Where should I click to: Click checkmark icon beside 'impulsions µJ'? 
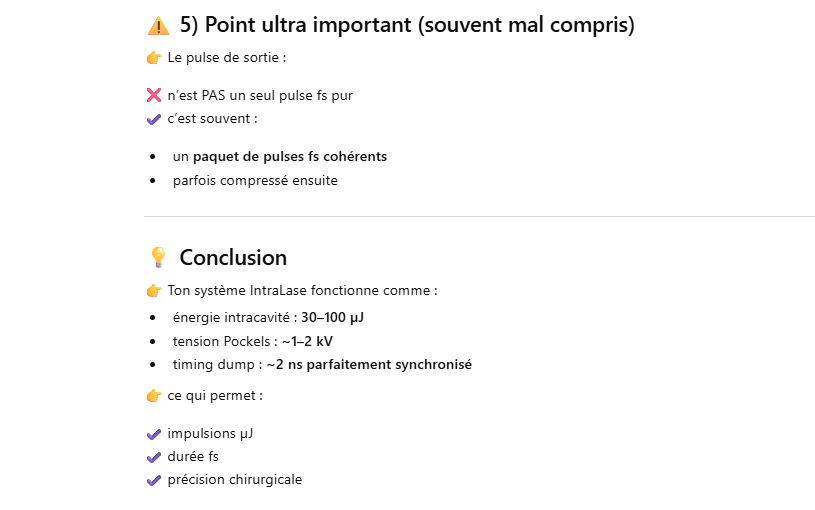point(154,434)
